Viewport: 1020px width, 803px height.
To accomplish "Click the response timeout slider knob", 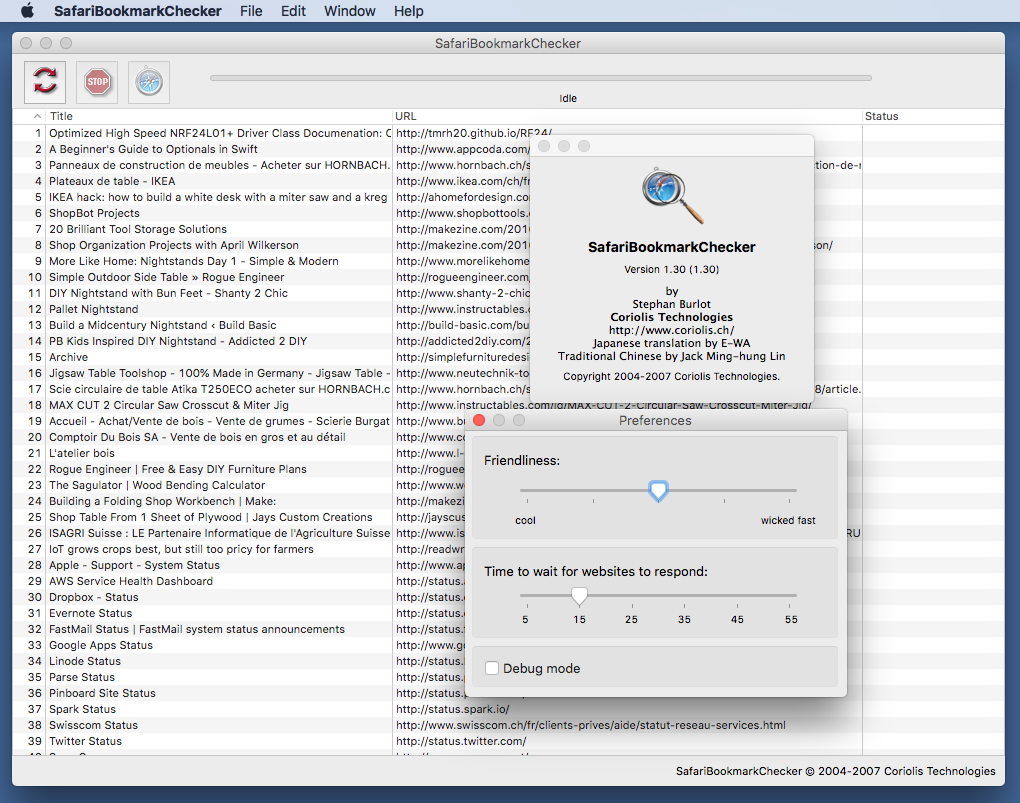I will coord(579,596).
